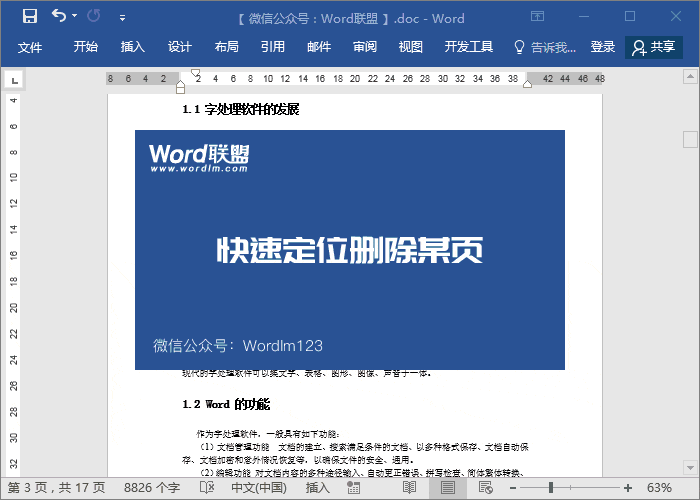Image resolution: width=700 pixels, height=500 pixels.
Task: Click the macro recording icon in status bar
Action: [x=354, y=488]
